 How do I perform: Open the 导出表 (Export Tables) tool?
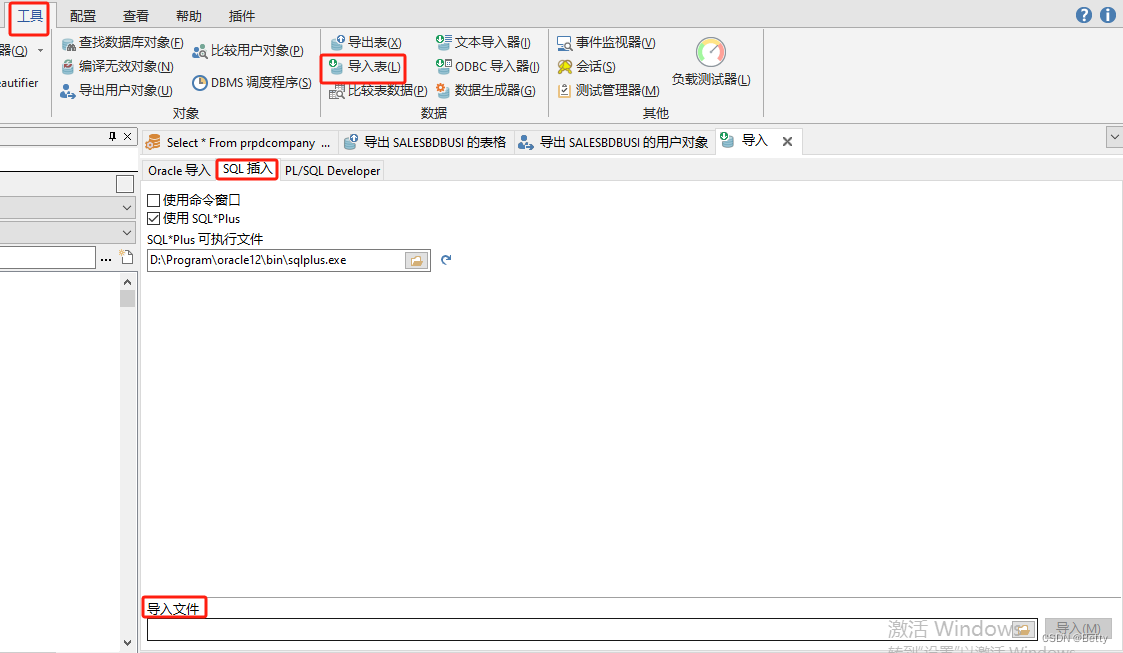[x=367, y=42]
